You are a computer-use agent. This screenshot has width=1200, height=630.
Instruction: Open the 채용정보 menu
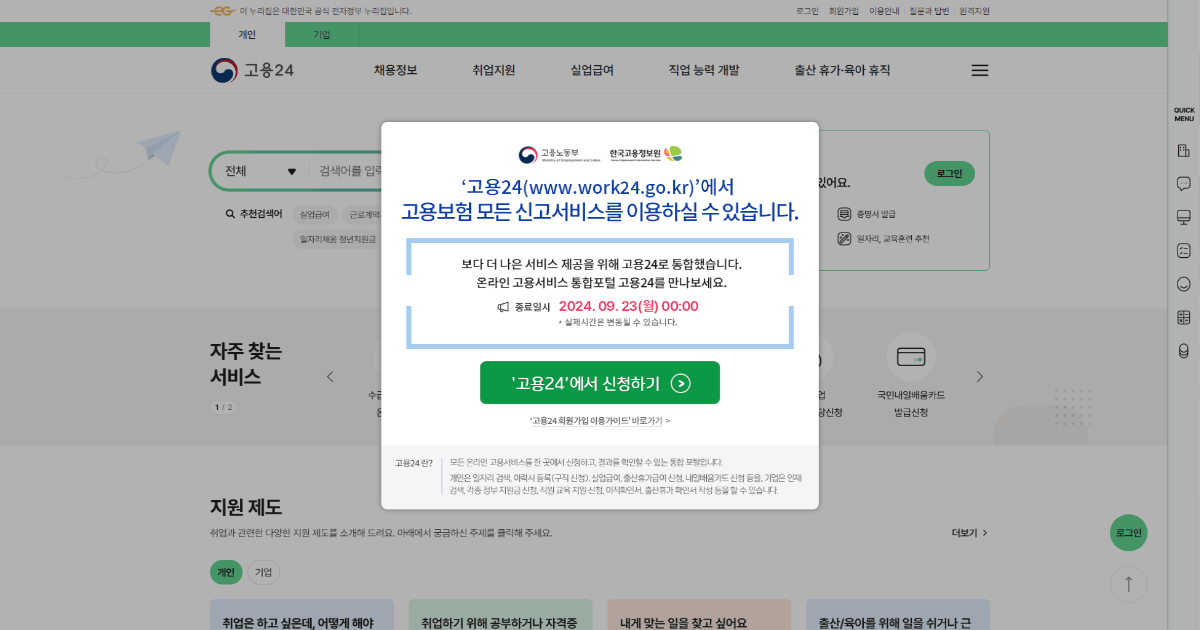[x=396, y=70]
